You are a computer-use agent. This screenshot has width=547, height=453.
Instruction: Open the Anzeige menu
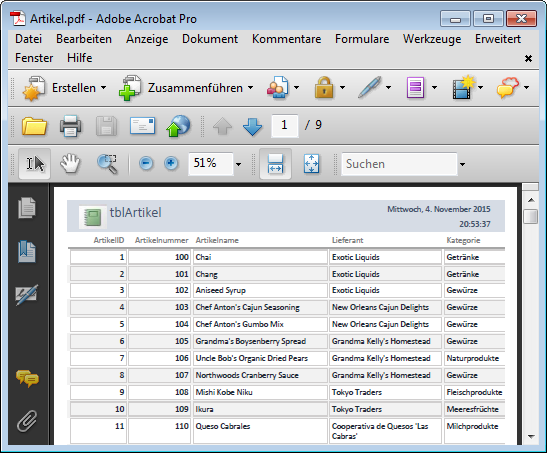click(147, 39)
